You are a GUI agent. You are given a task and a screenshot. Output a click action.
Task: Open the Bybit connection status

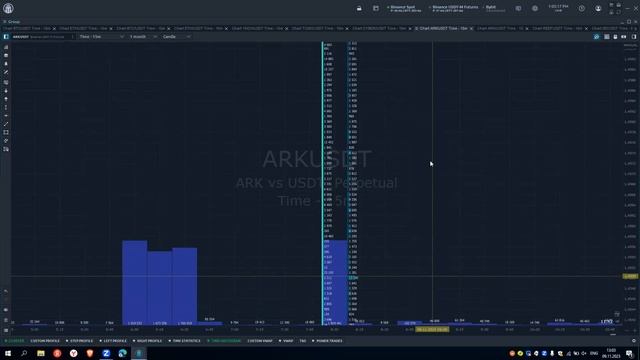[493, 8]
